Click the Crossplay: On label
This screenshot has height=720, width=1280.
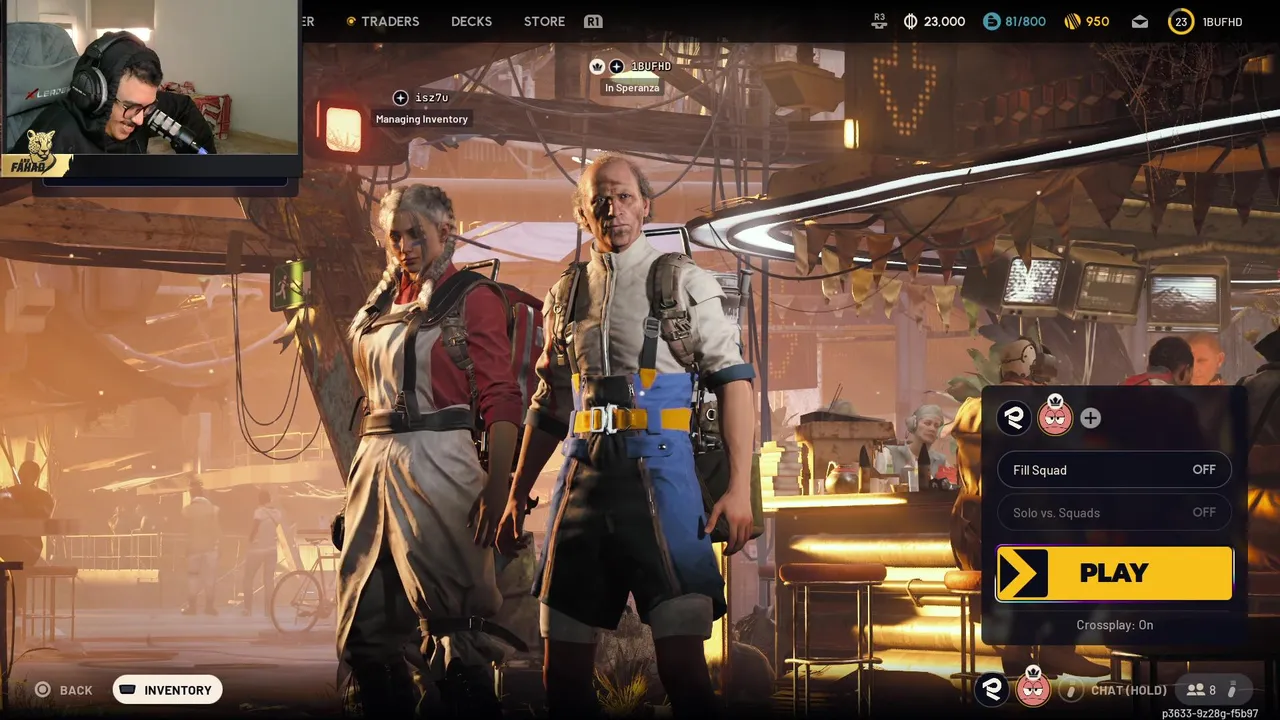click(x=1114, y=625)
